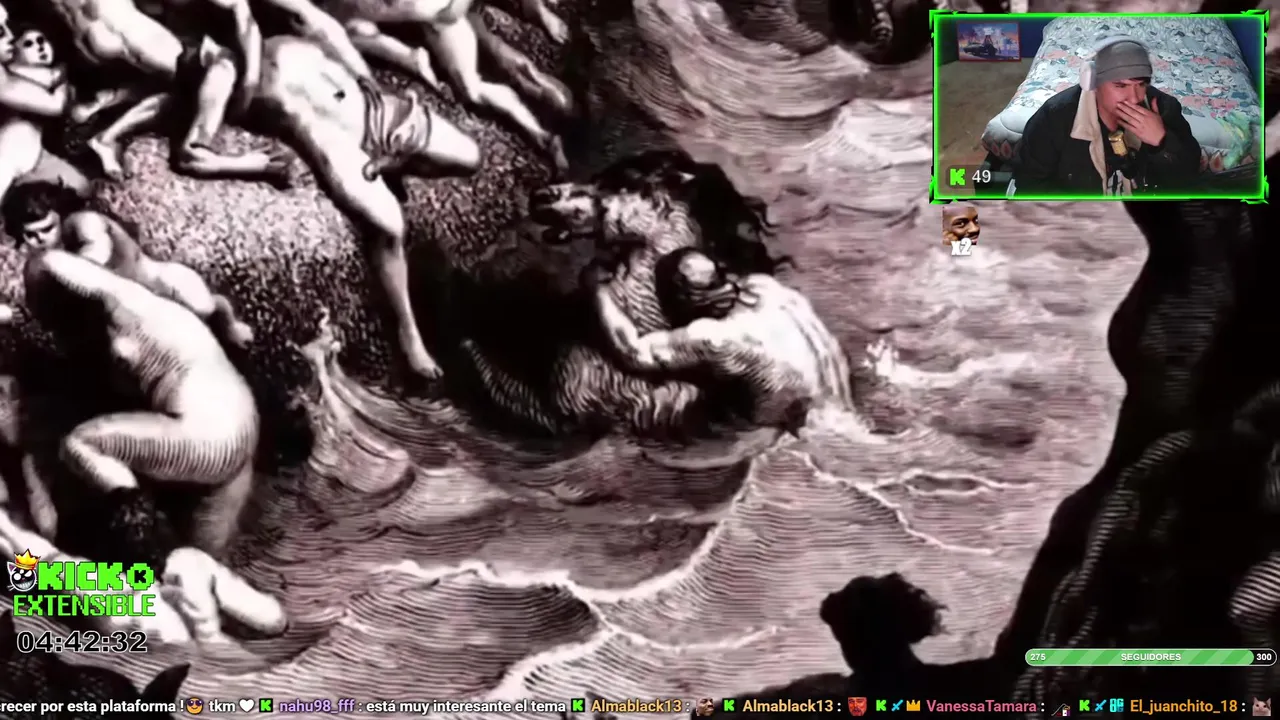Click the crown badge before VanessaTamara
The image size is (1280, 720).
tap(913, 706)
